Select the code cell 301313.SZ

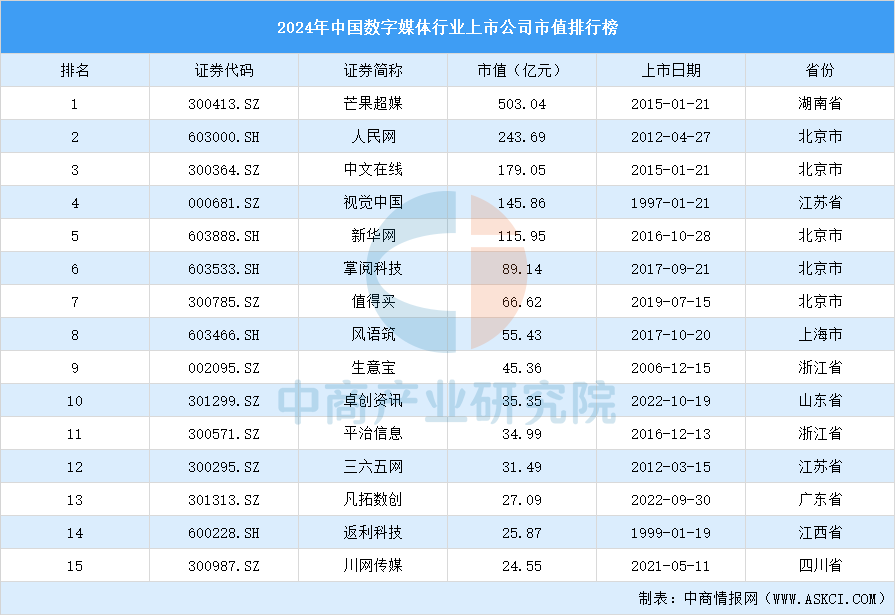[x=224, y=501]
